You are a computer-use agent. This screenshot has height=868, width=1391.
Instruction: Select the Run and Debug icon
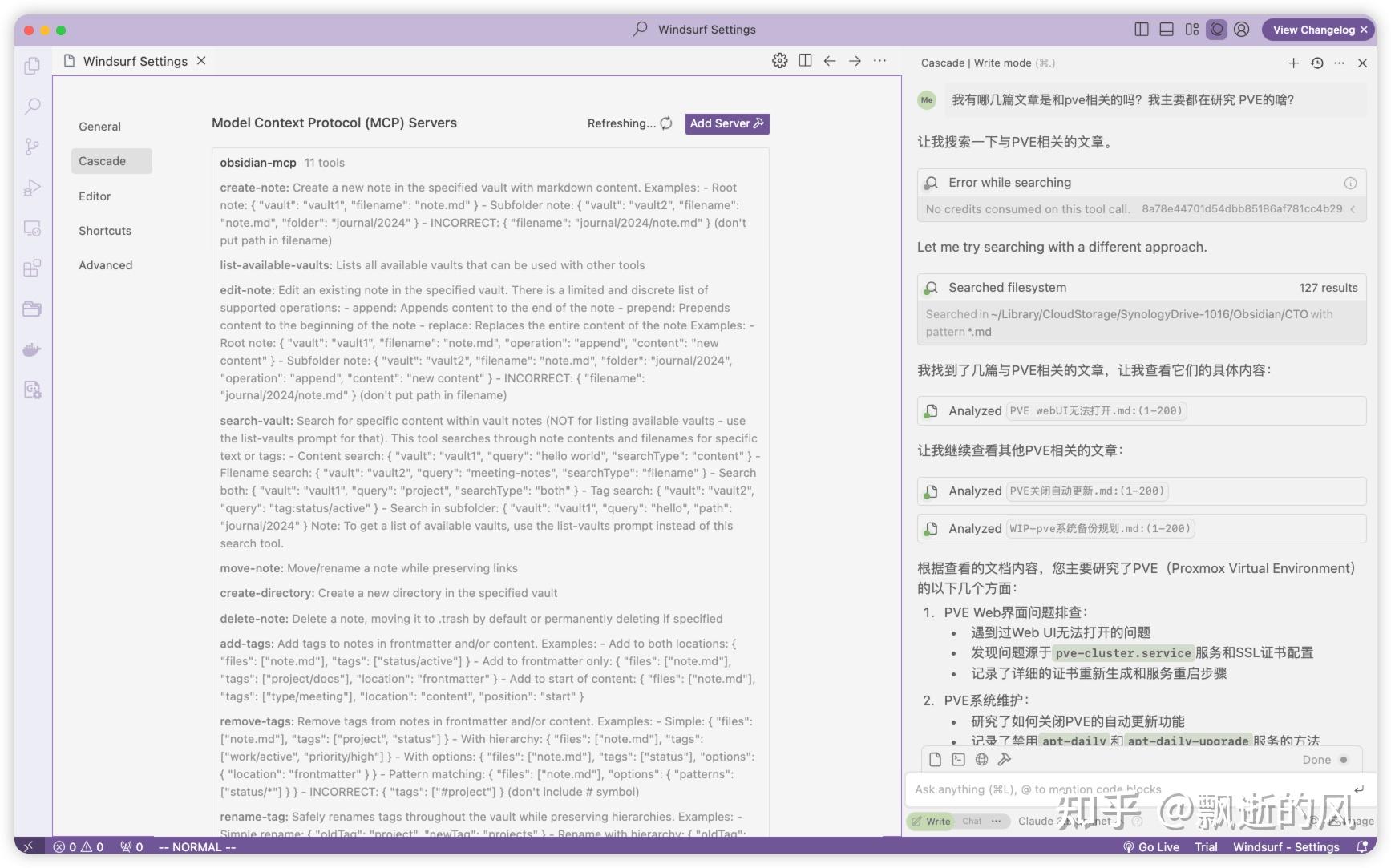[32, 187]
